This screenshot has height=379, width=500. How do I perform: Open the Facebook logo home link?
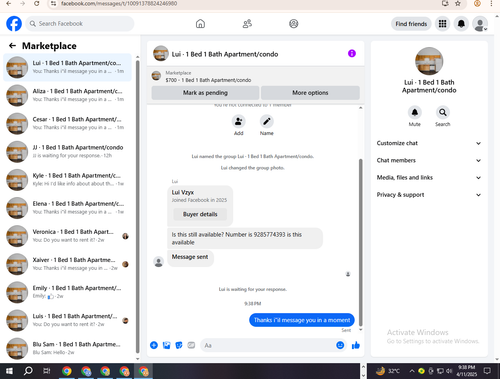point(14,24)
